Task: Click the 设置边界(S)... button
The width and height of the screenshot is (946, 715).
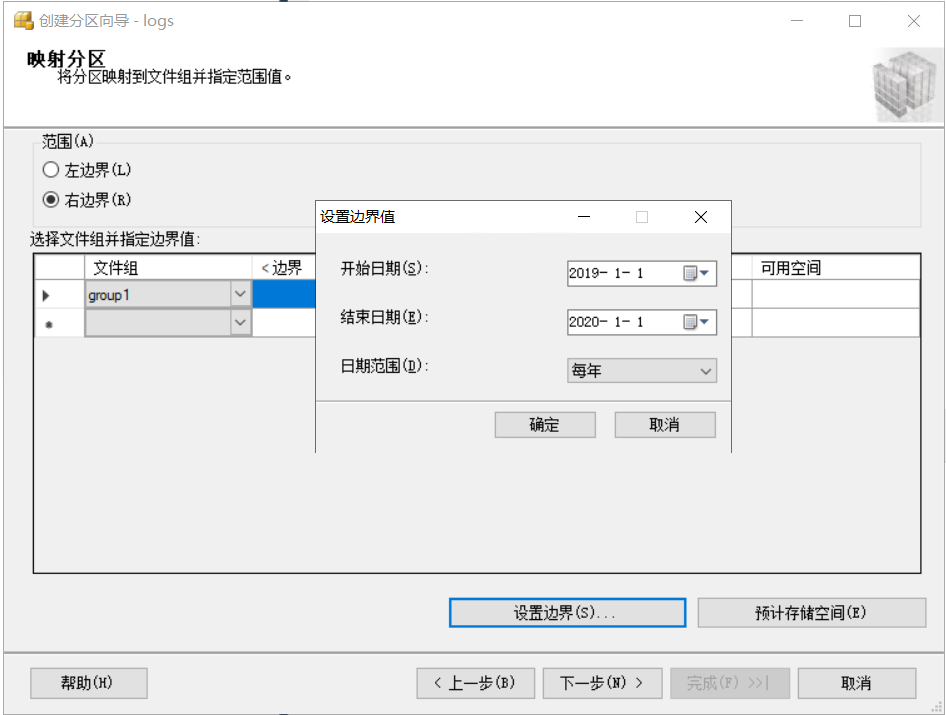Action: [567, 613]
